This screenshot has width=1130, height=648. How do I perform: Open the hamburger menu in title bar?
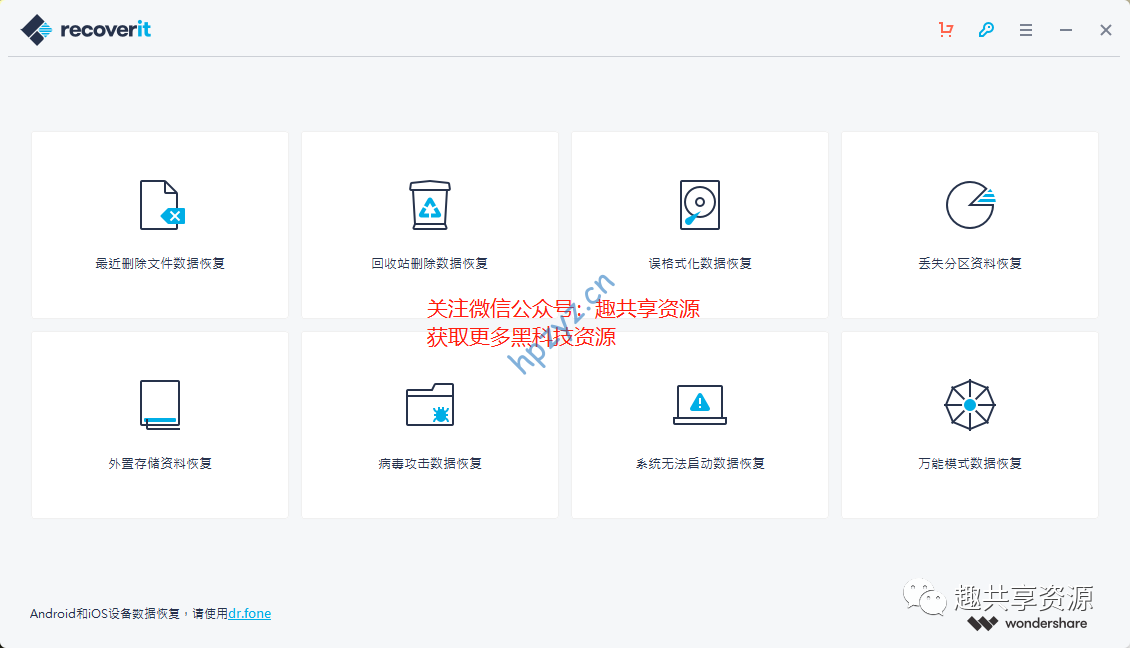1026,30
